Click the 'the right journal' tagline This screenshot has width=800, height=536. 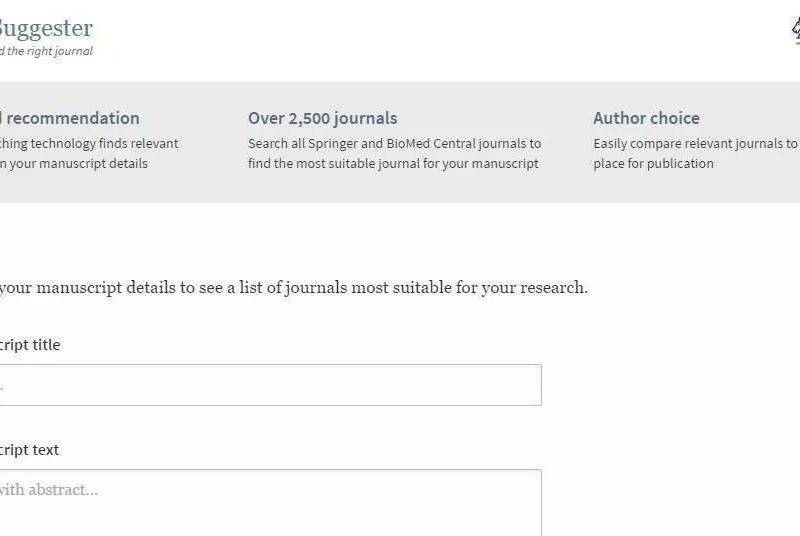[x=48, y=51]
